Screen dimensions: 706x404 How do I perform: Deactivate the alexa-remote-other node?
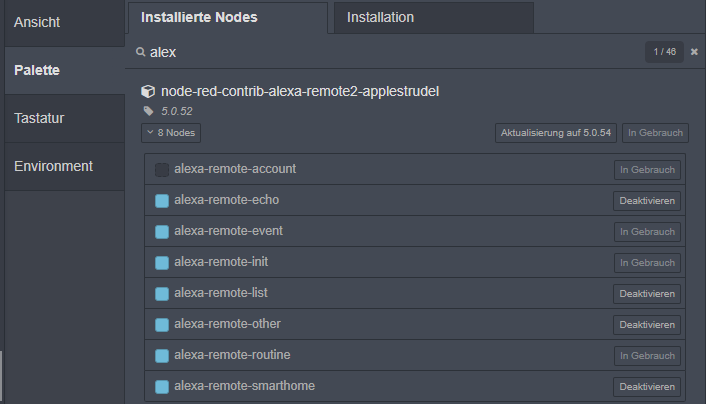[647, 325]
